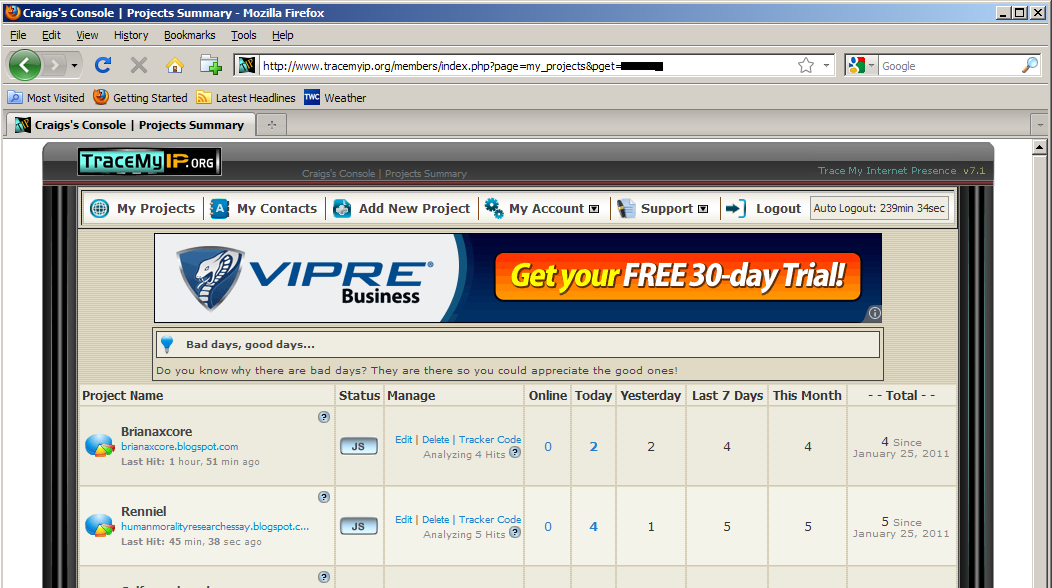The width and height of the screenshot is (1052, 588).
Task: Open the View menu
Action: pyautogui.click(x=87, y=35)
